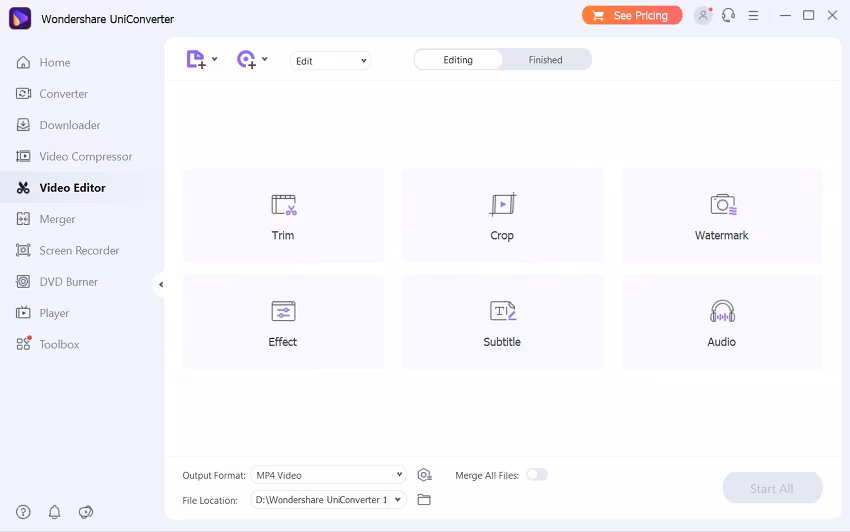
Task: Click the Start All button
Action: pyautogui.click(x=772, y=489)
